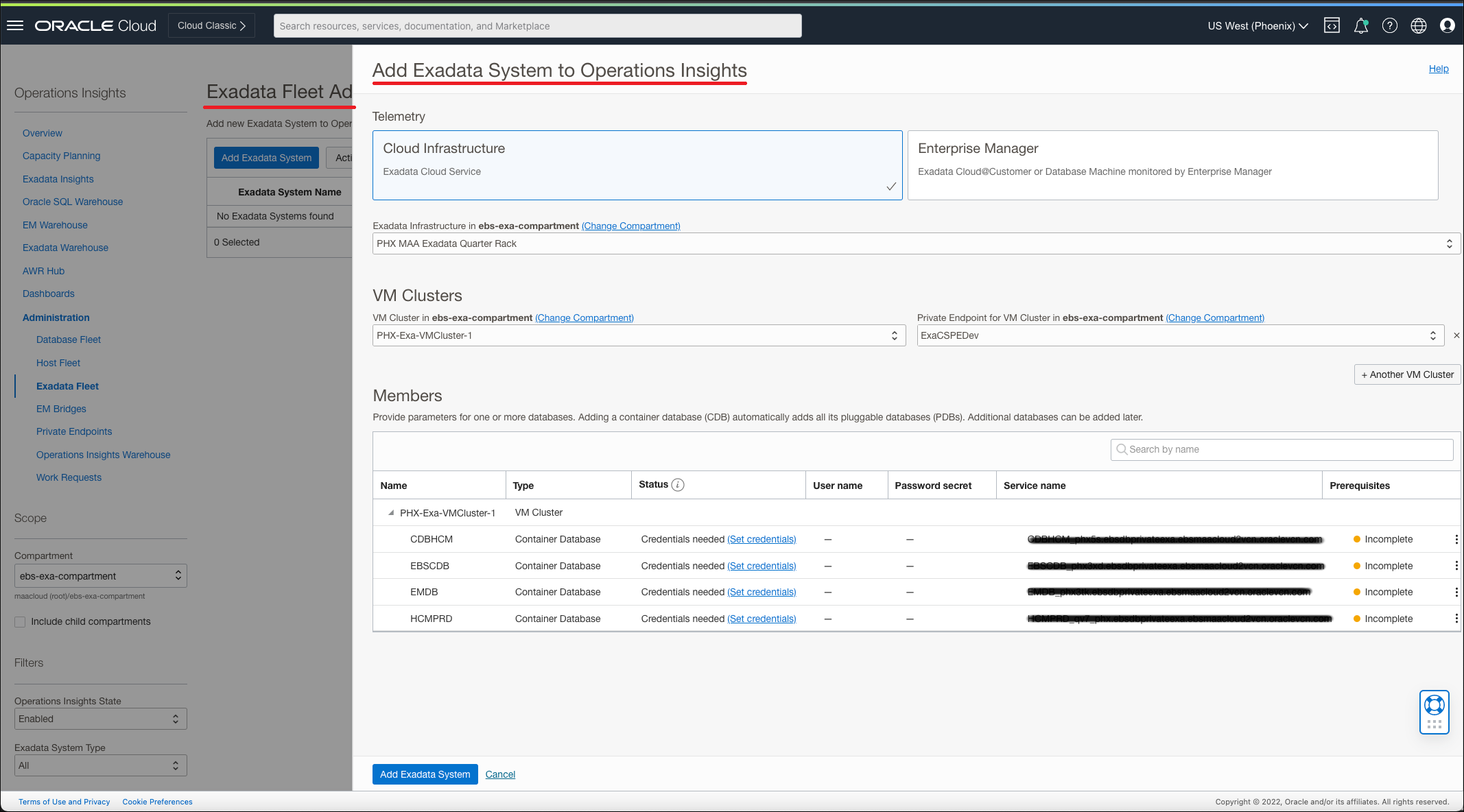Open actions menu for EBSCDB row
This screenshot has height=812, width=1464.
pyautogui.click(x=1456, y=566)
